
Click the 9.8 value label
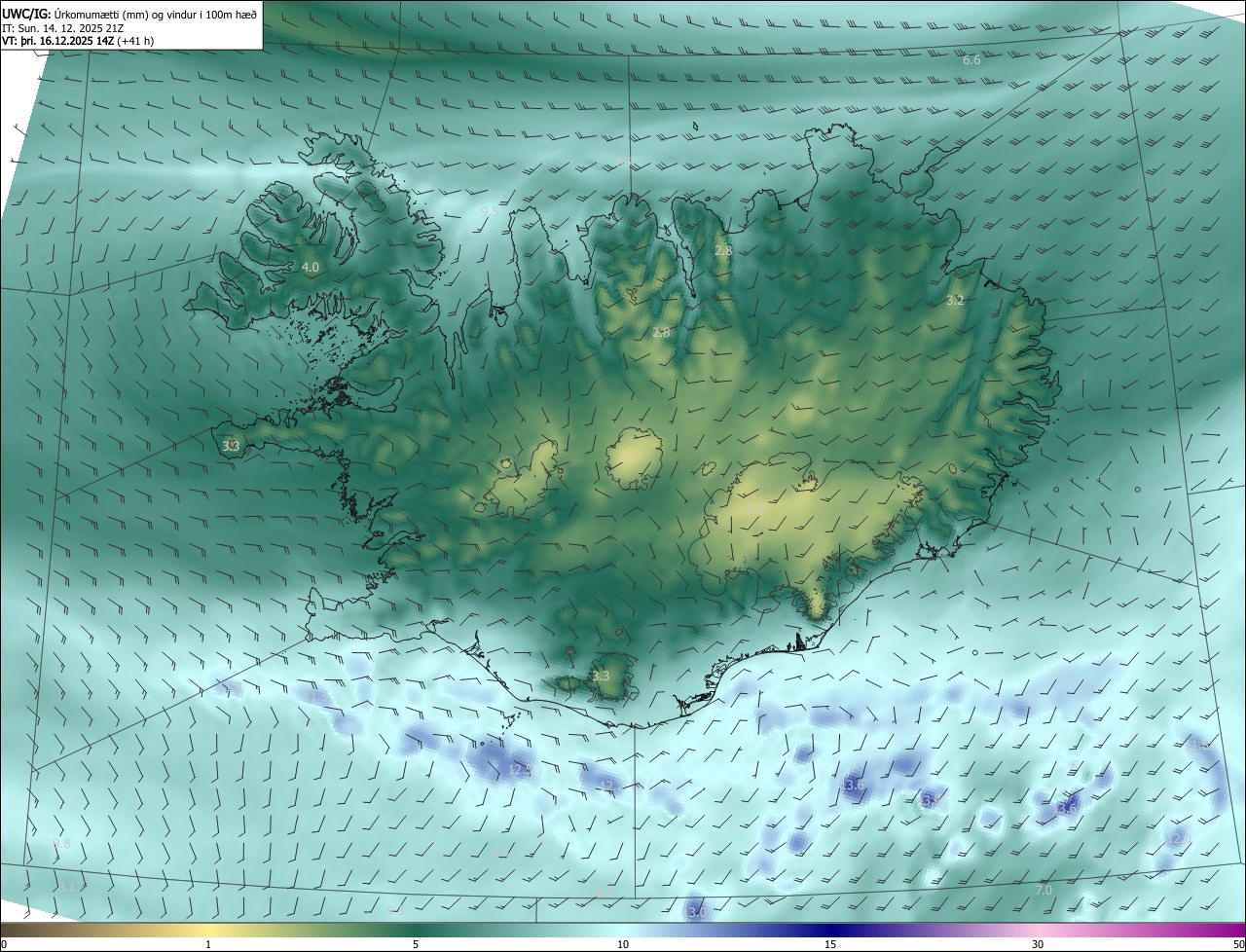click(61, 843)
